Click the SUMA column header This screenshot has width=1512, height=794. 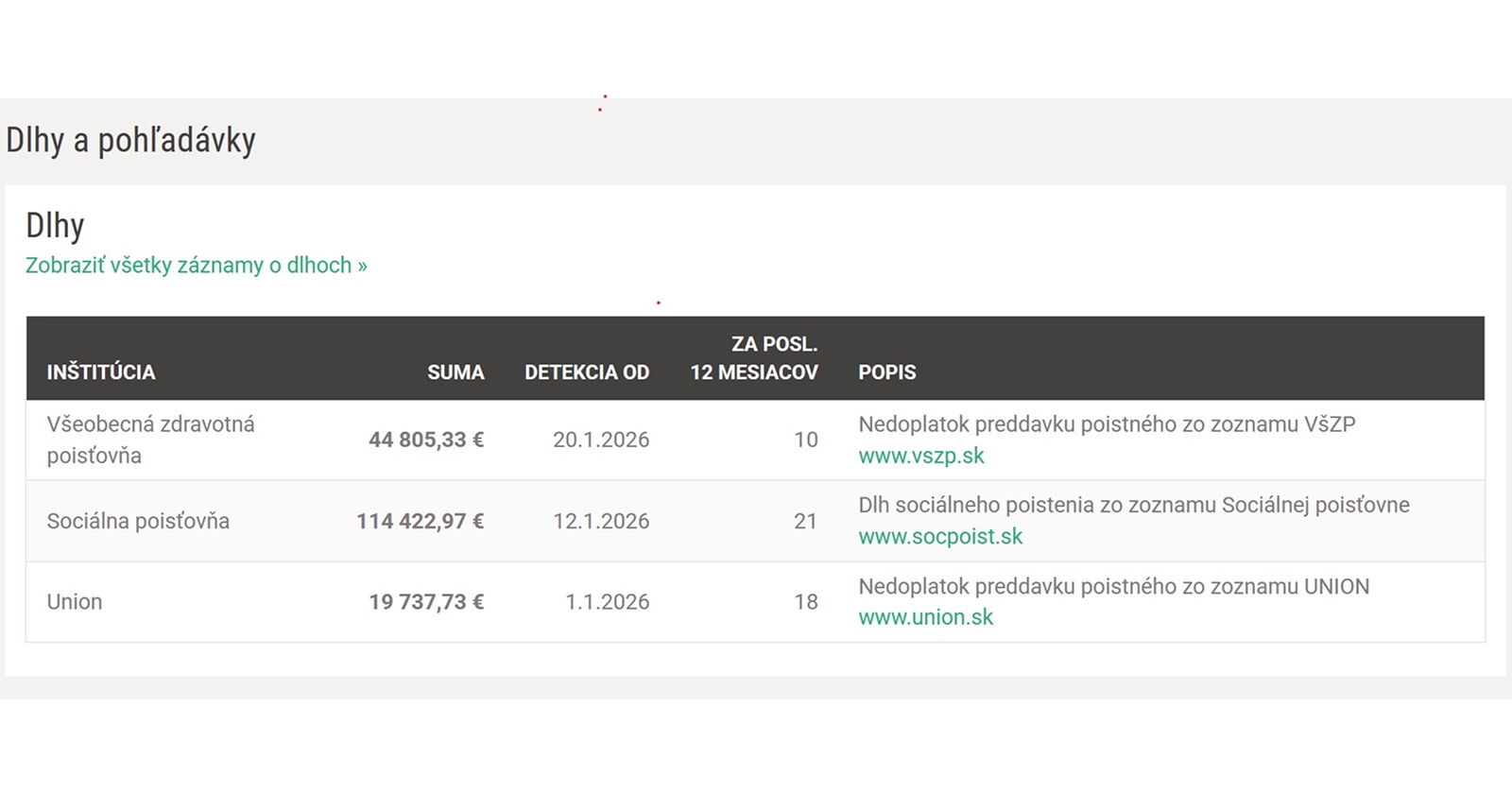coord(455,372)
